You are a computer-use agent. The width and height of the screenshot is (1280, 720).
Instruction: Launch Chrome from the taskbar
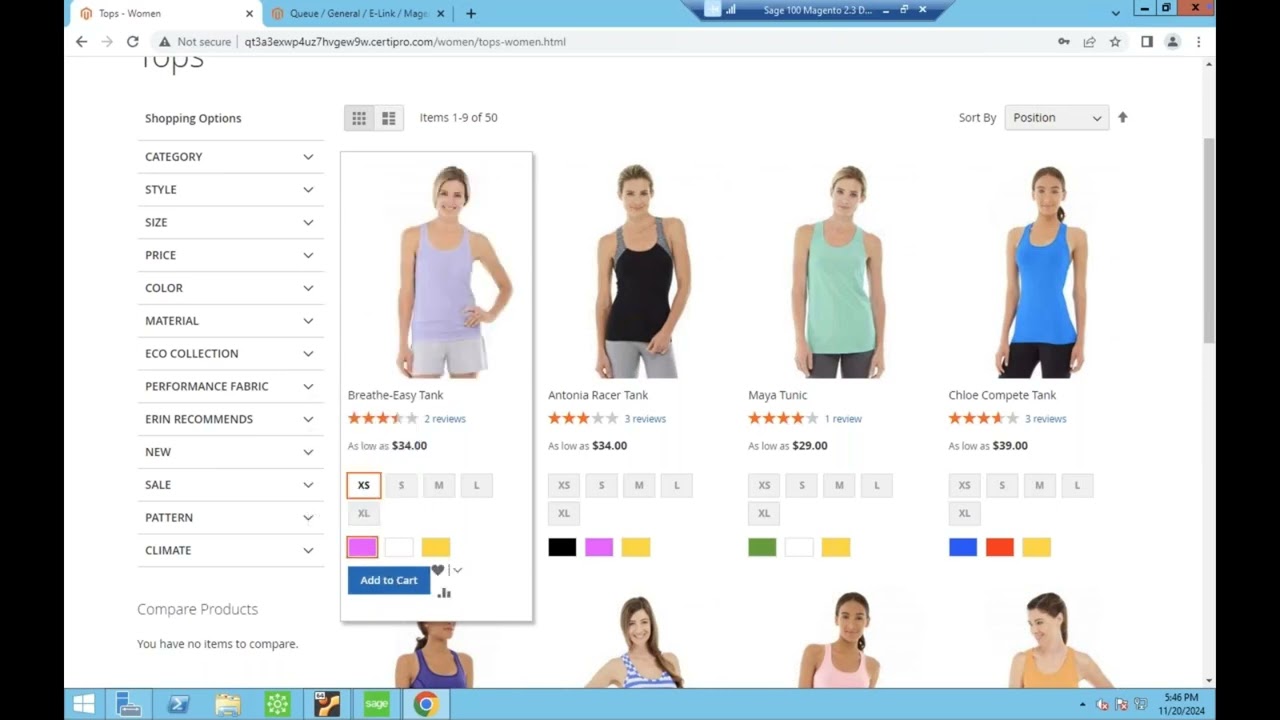click(x=426, y=704)
